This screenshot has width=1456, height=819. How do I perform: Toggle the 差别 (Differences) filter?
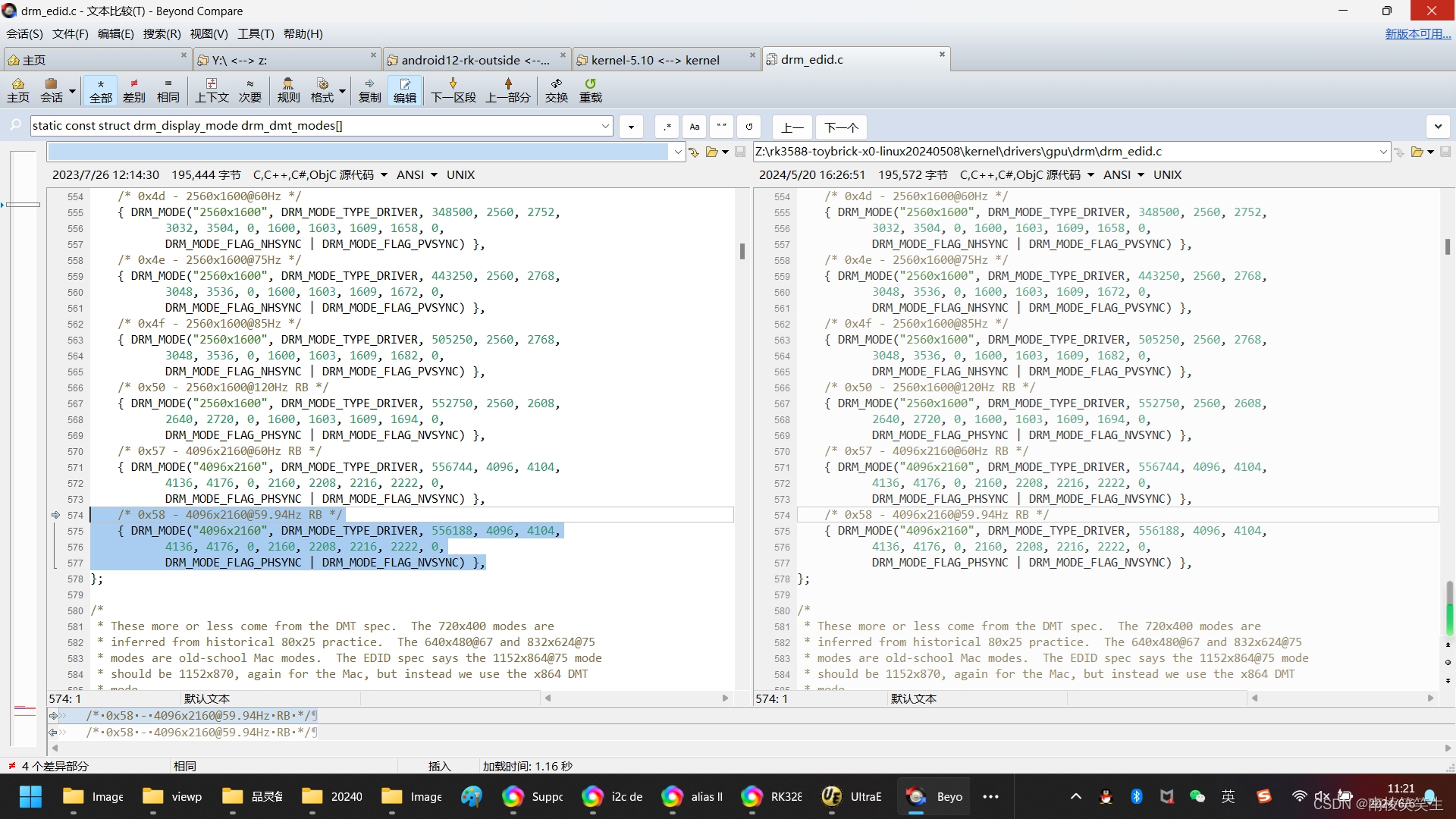pos(134,89)
